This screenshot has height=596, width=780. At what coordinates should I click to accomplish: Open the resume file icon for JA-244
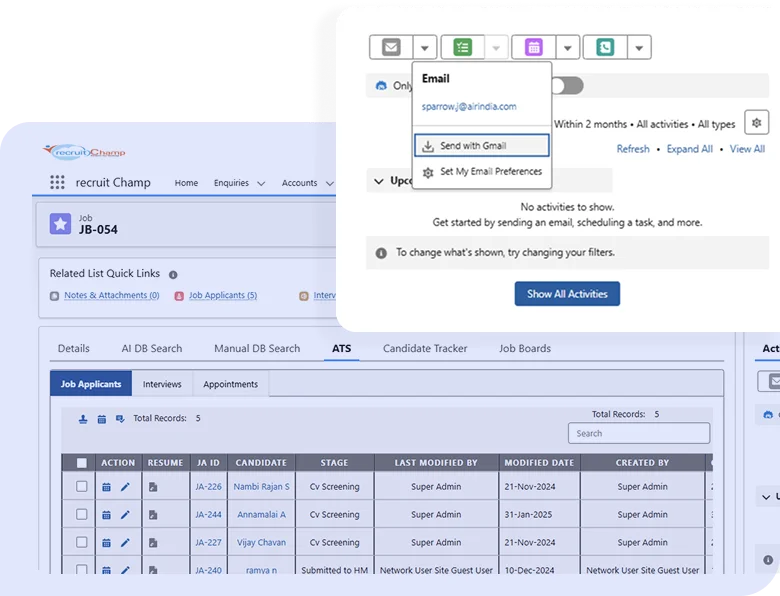point(153,515)
